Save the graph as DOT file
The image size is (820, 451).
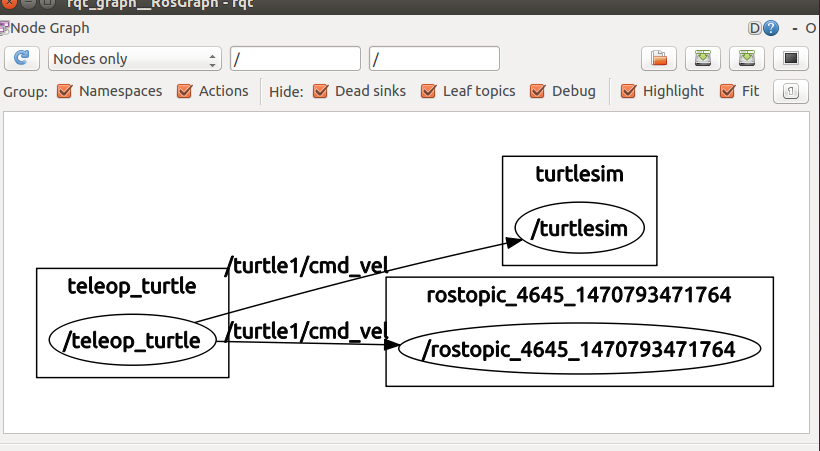[x=704, y=59]
